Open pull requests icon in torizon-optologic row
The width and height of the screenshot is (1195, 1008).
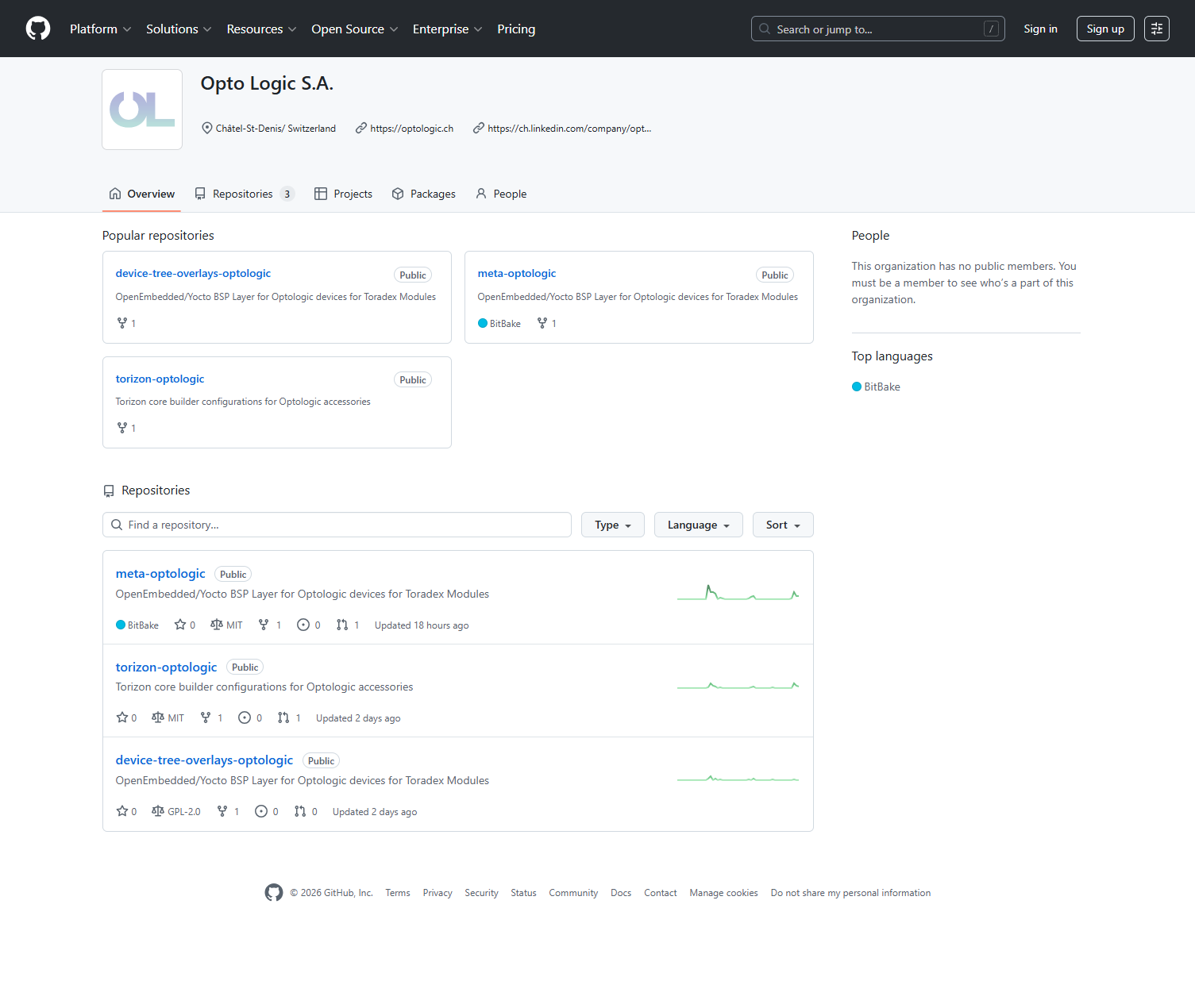pyautogui.click(x=283, y=718)
